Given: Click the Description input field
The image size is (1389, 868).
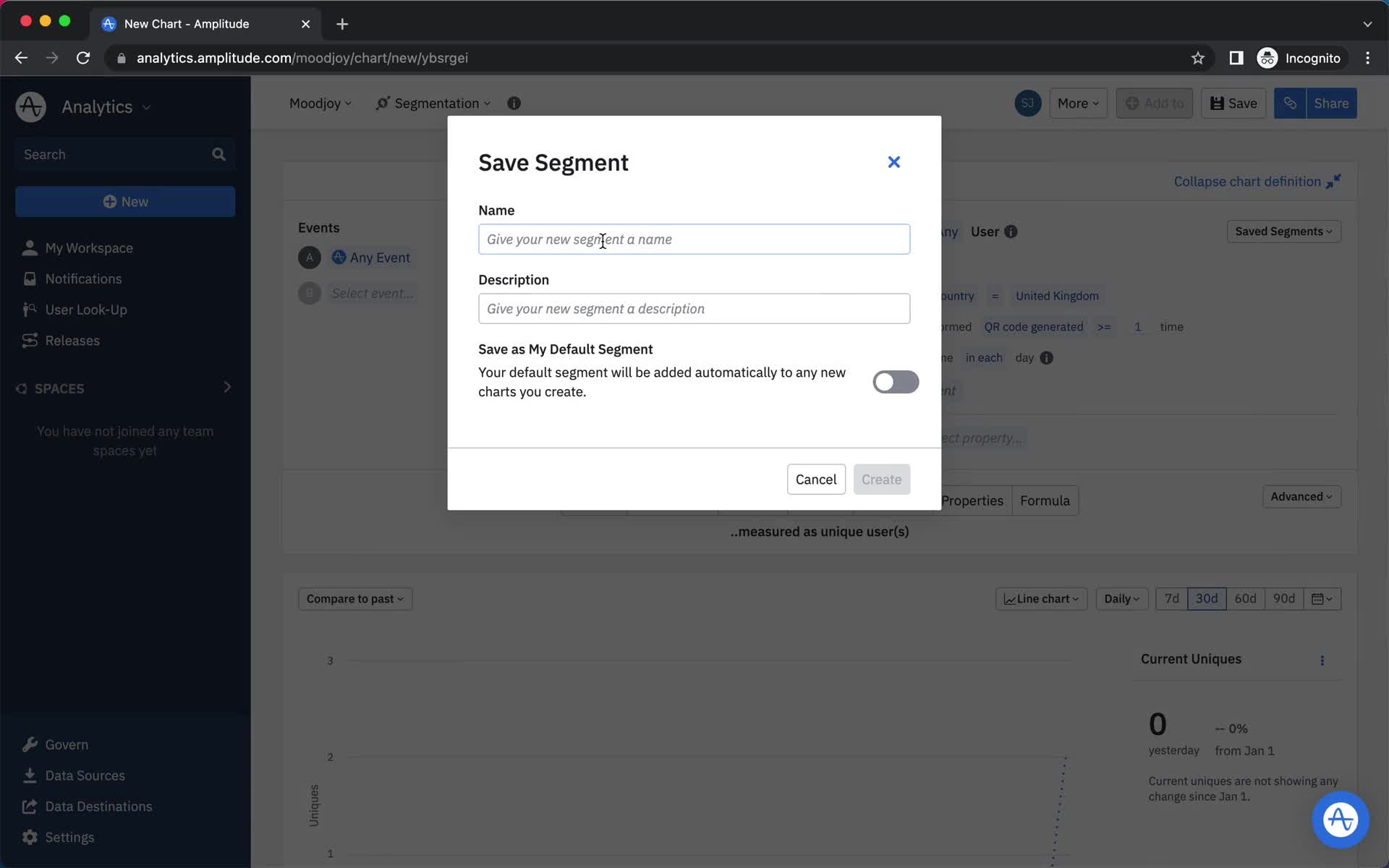Looking at the screenshot, I should [x=694, y=308].
